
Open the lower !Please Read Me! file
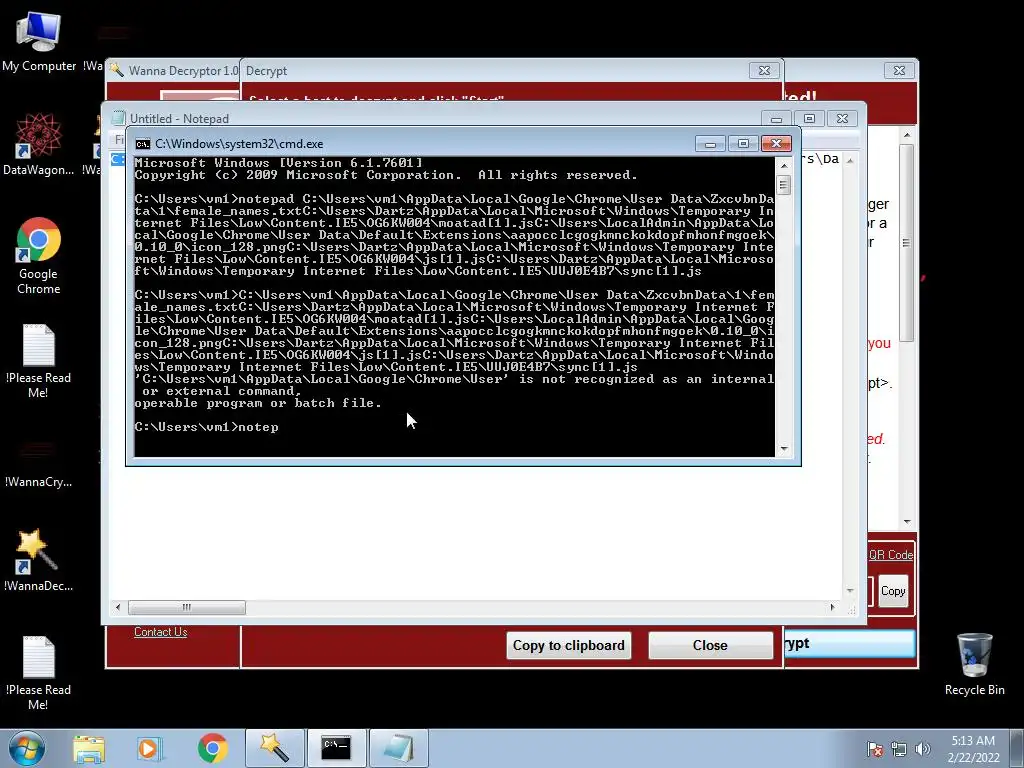(39, 673)
